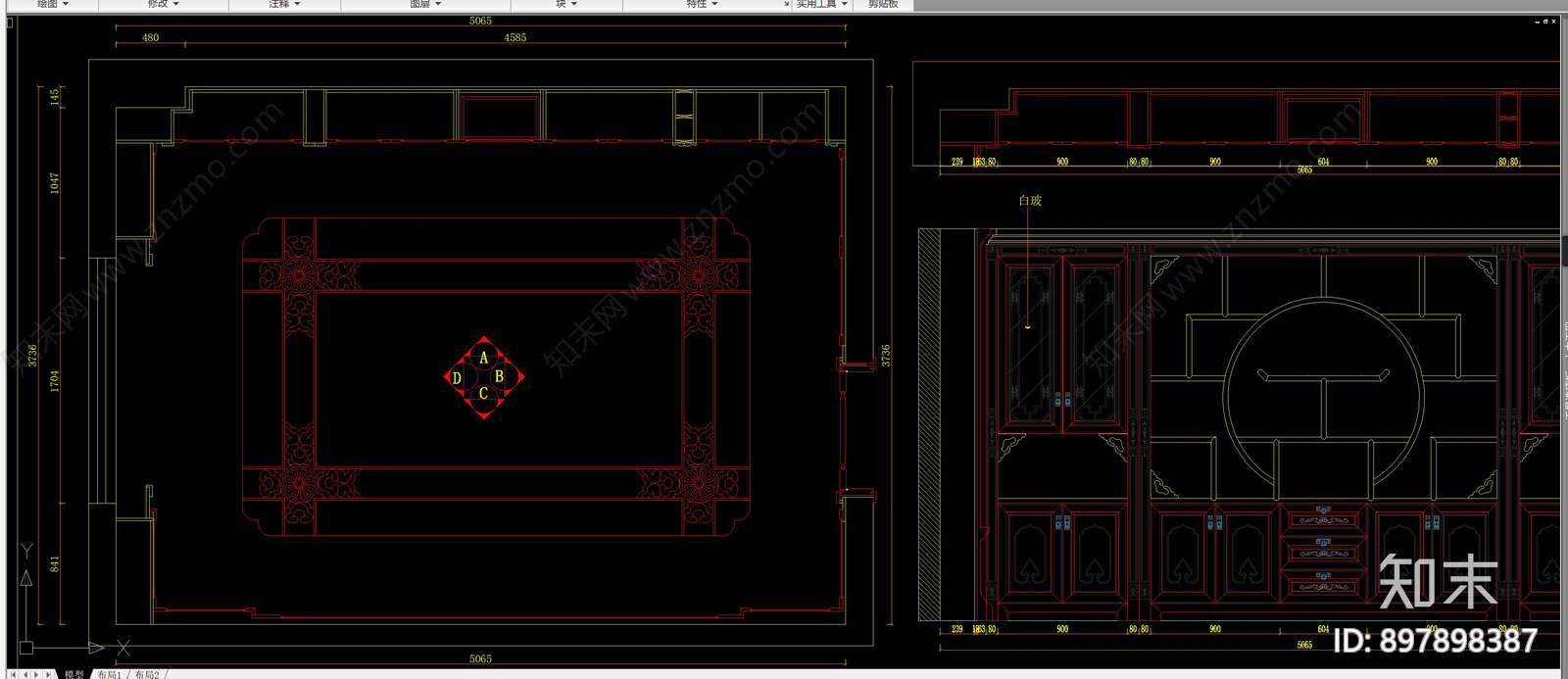Expand the 图层 panel dropdown
The width and height of the screenshot is (1568, 679).
click(425, 4)
